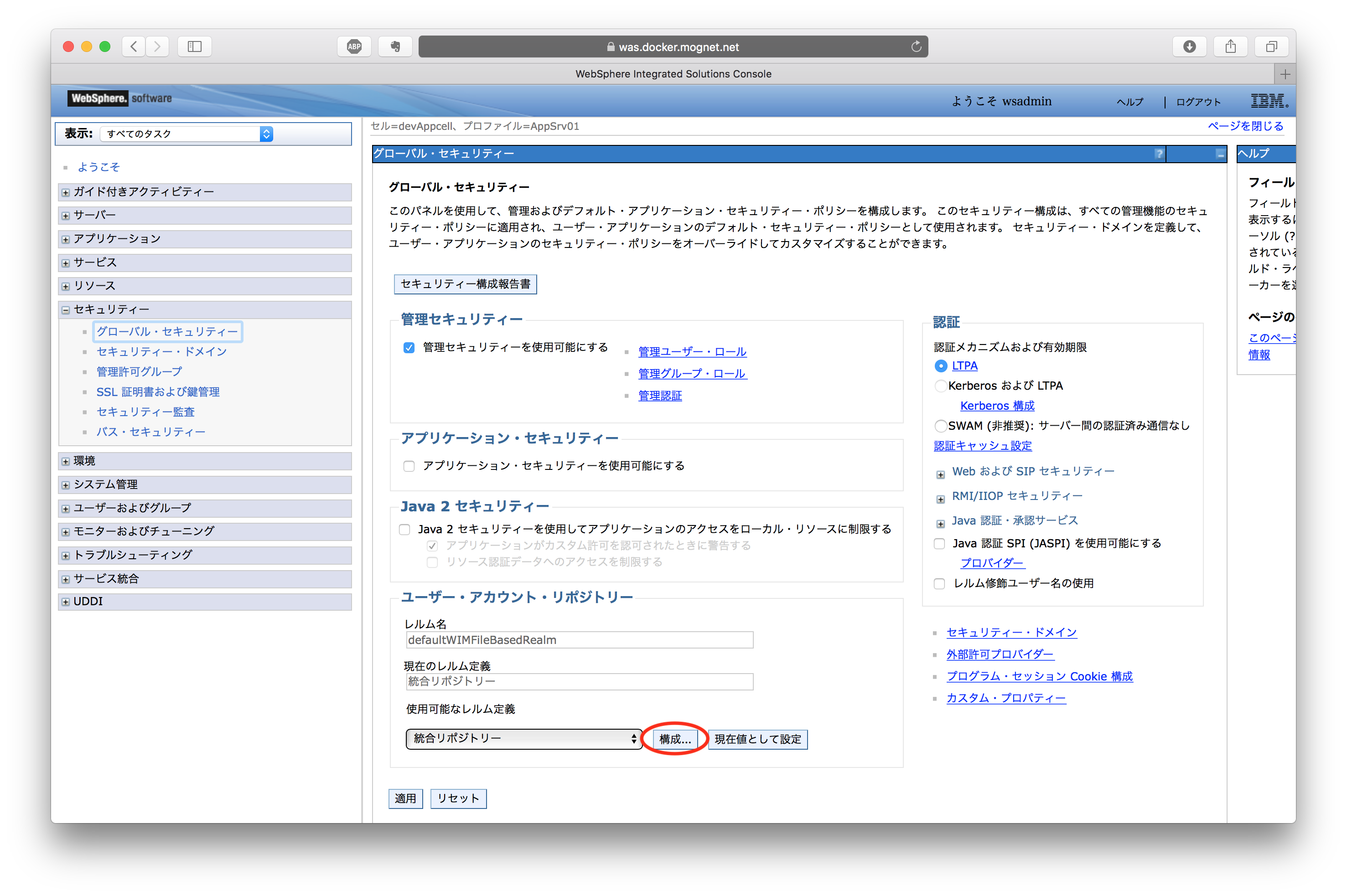Viewport: 1347px width, 896px height.
Task: Click the circled 構成... button
Action: coord(675,738)
